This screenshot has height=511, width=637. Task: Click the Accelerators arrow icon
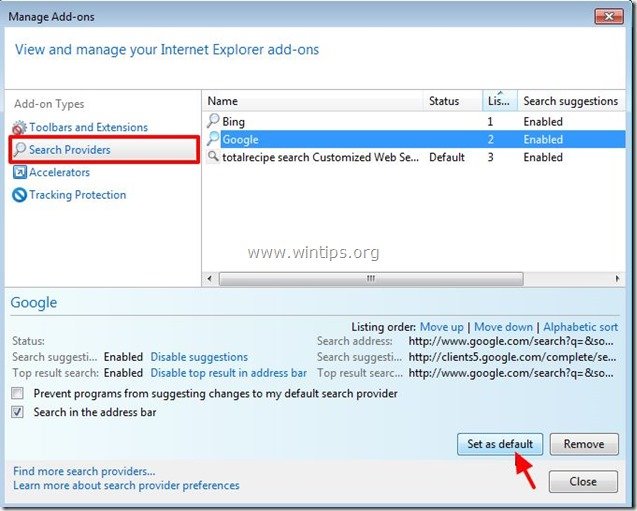(x=20, y=172)
